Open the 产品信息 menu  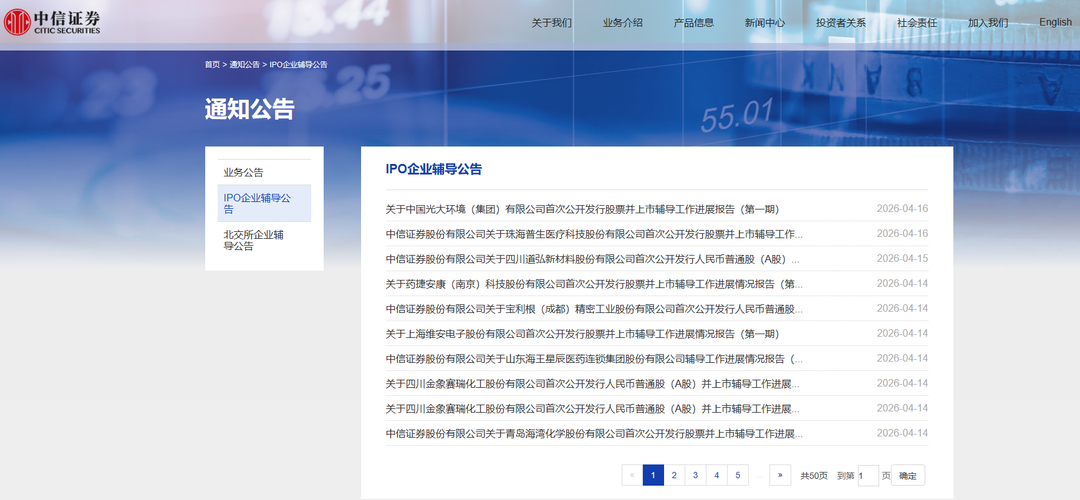[694, 22]
